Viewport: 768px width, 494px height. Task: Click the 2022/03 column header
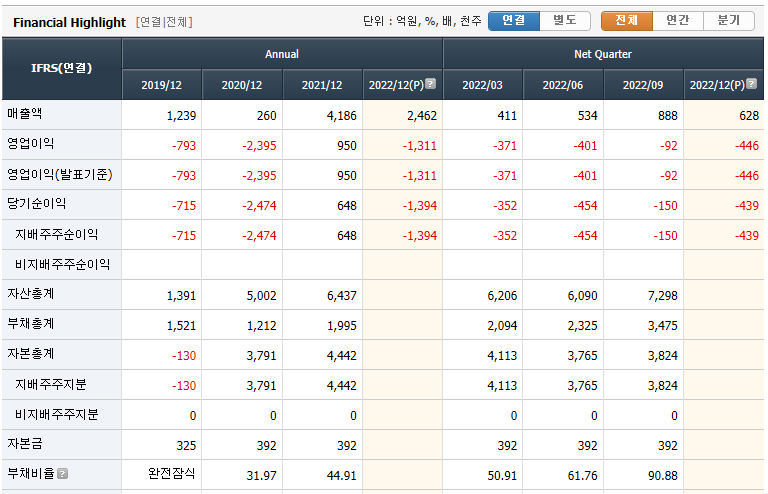(x=482, y=85)
